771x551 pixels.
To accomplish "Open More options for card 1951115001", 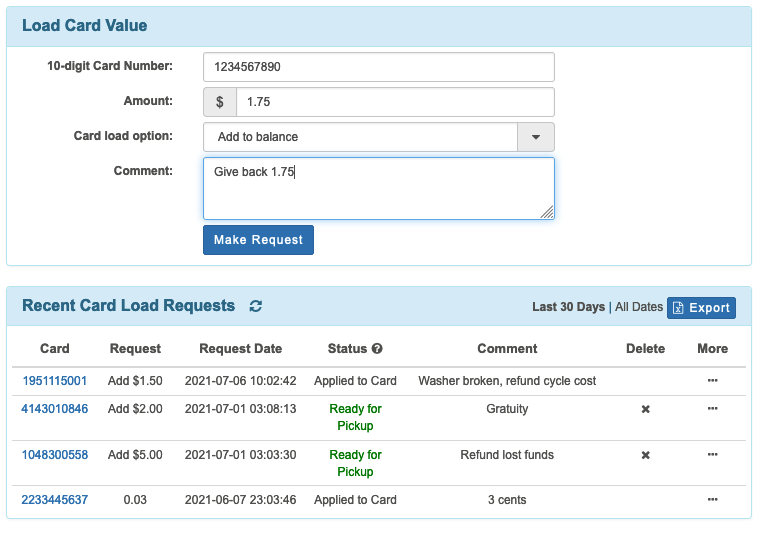I will (x=712, y=381).
